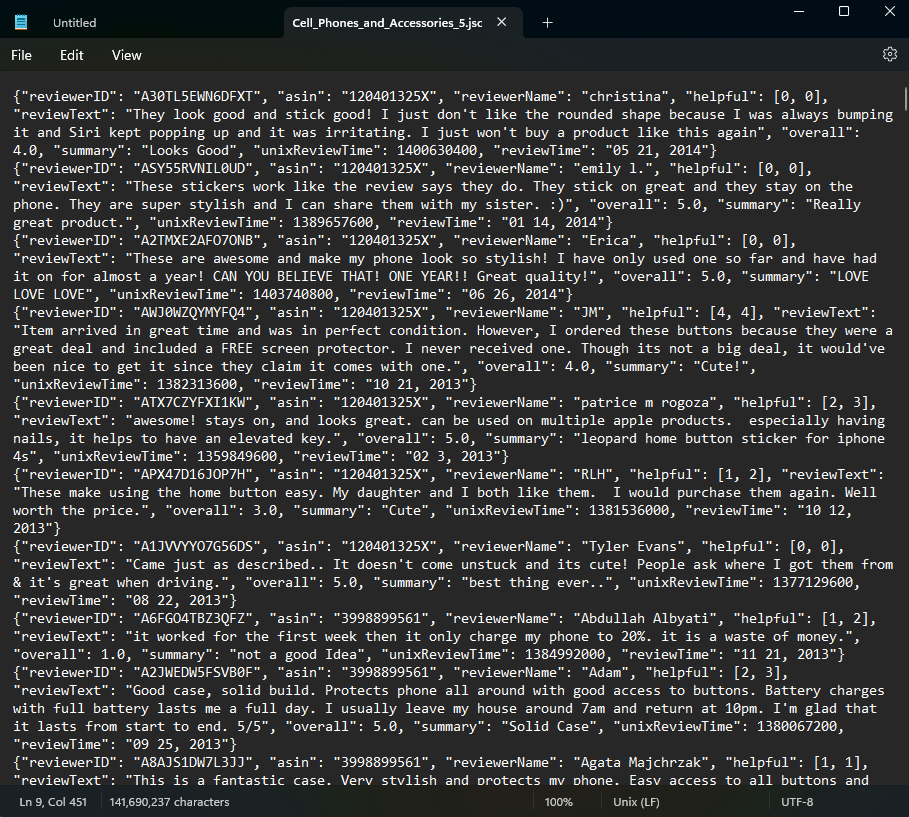Select the Cell_Phones_and_Accessories_5.jsc tab
This screenshot has height=817, width=909.
[390, 21]
